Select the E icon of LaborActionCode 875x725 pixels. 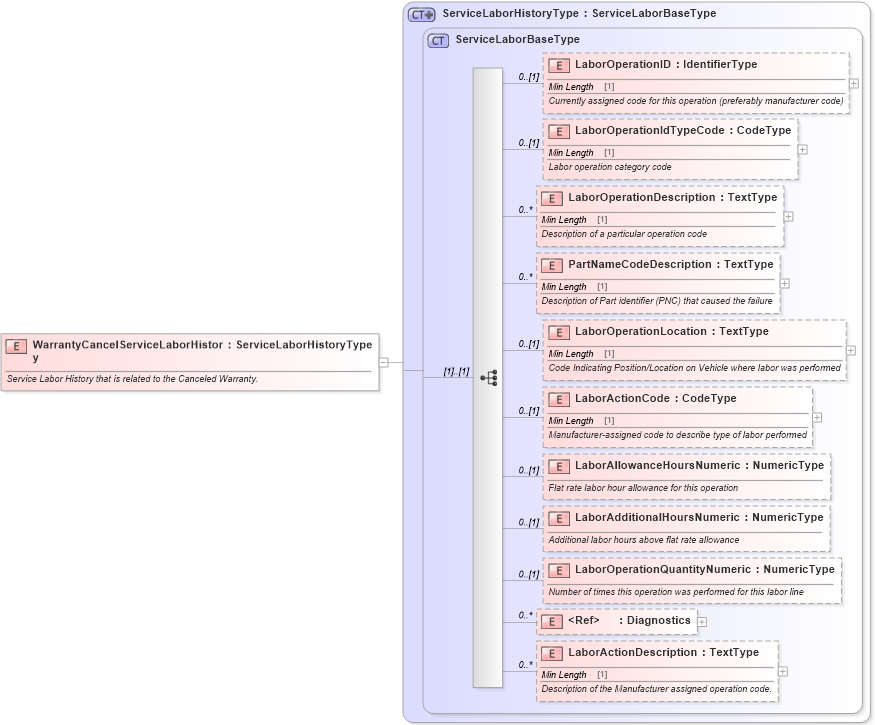pos(559,398)
